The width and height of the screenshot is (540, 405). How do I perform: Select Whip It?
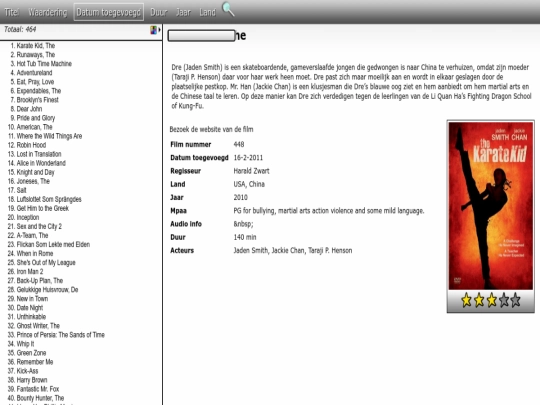[25, 344]
